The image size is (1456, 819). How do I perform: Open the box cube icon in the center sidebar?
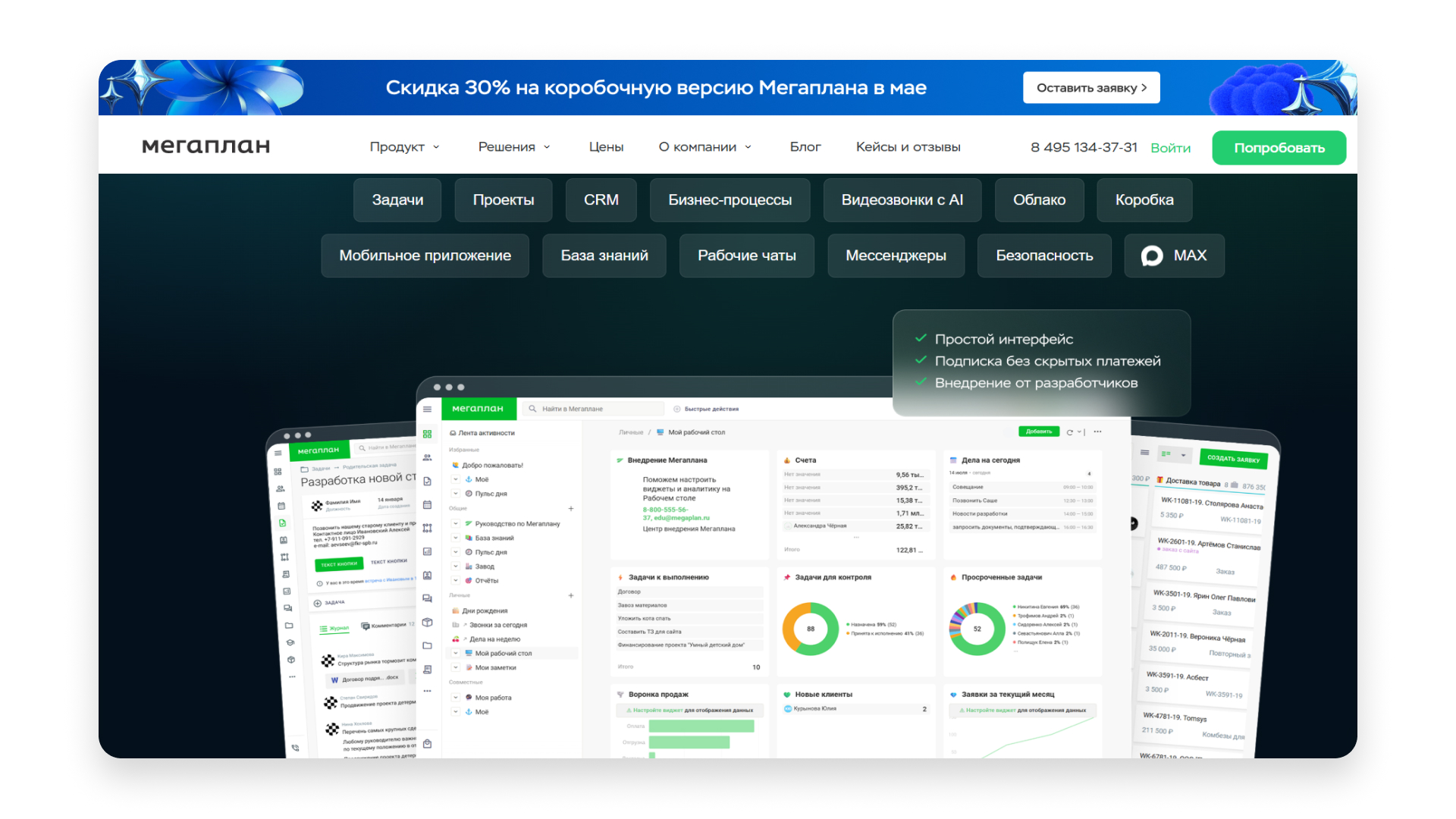(x=427, y=622)
